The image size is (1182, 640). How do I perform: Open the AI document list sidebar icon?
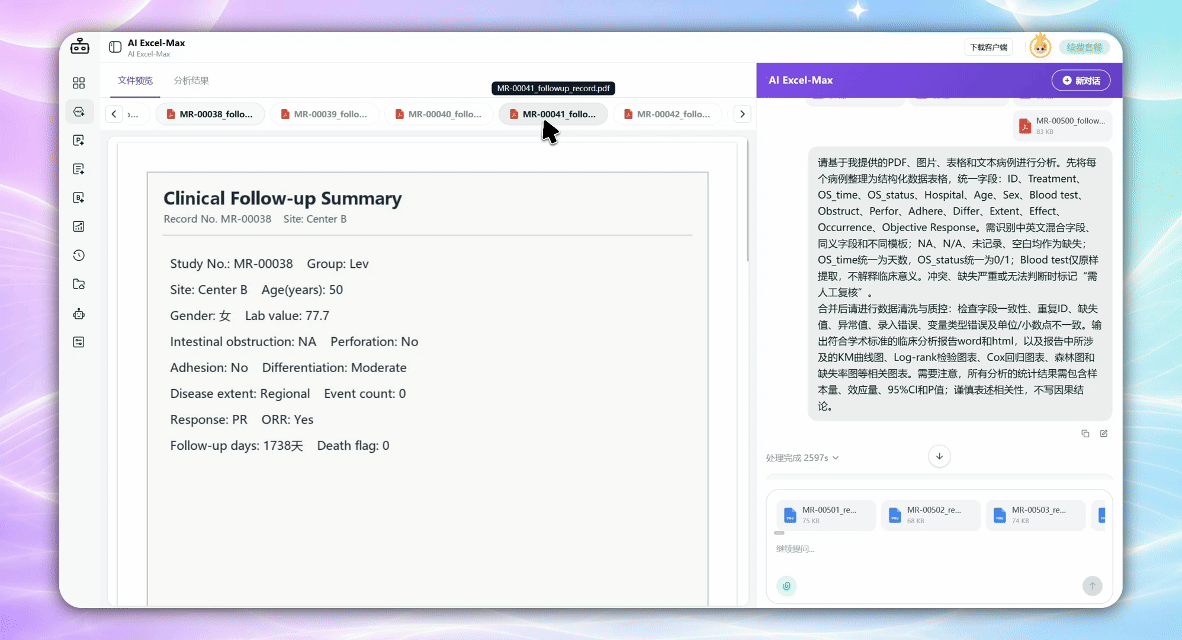pos(79,169)
